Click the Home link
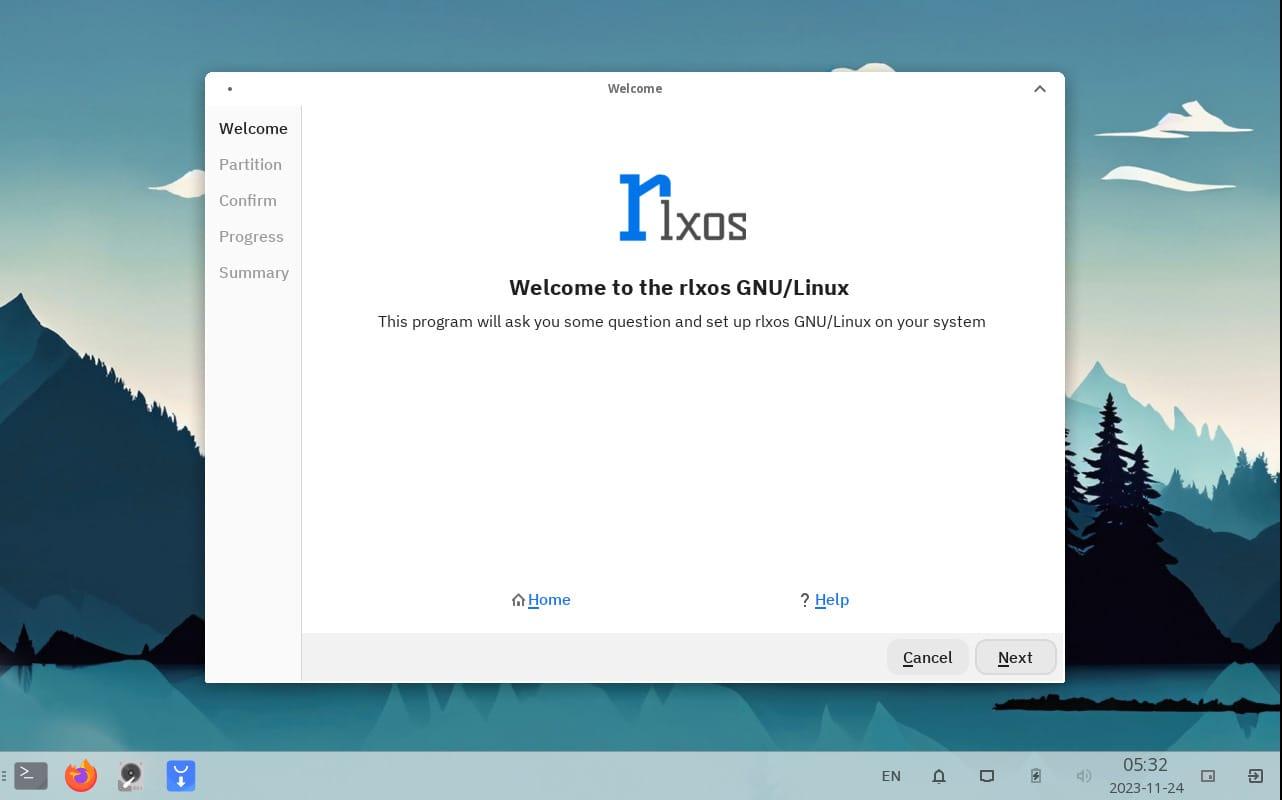Screen dimensions: 1282x800 tap(549, 599)
